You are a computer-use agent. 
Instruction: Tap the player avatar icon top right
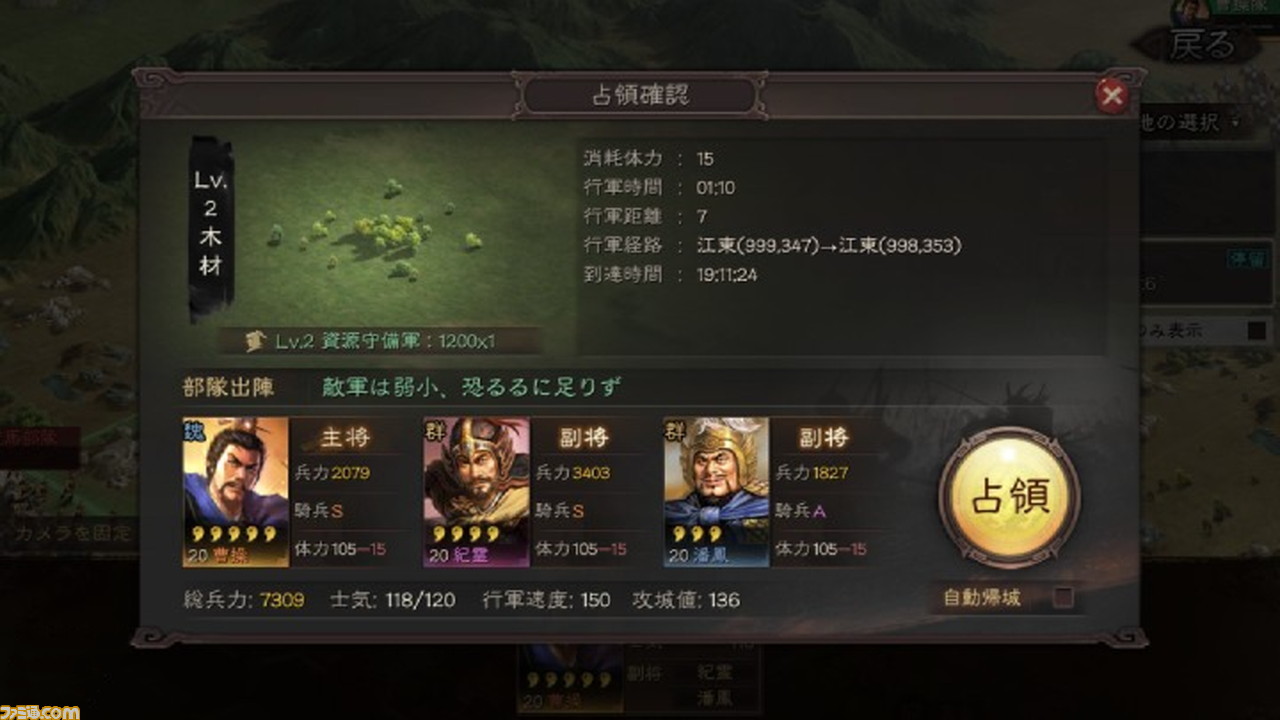[1190, 10]
